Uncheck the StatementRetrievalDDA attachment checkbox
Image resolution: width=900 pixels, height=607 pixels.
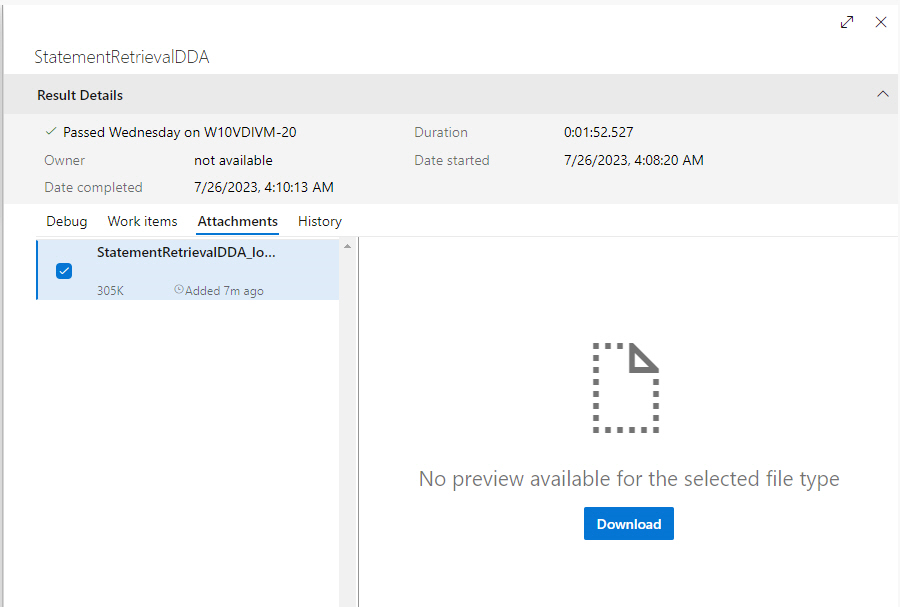coord(64,270)
